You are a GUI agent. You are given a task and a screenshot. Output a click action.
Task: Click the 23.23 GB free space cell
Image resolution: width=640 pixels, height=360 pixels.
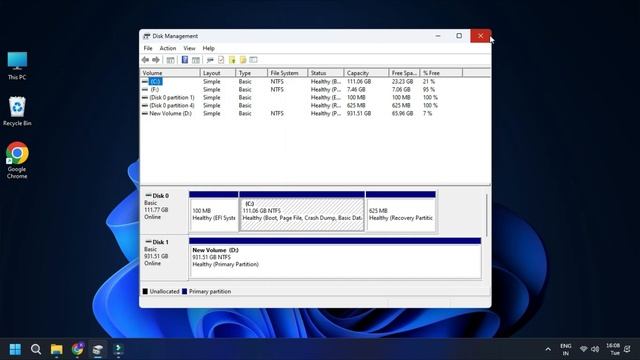tap(402, 82)
